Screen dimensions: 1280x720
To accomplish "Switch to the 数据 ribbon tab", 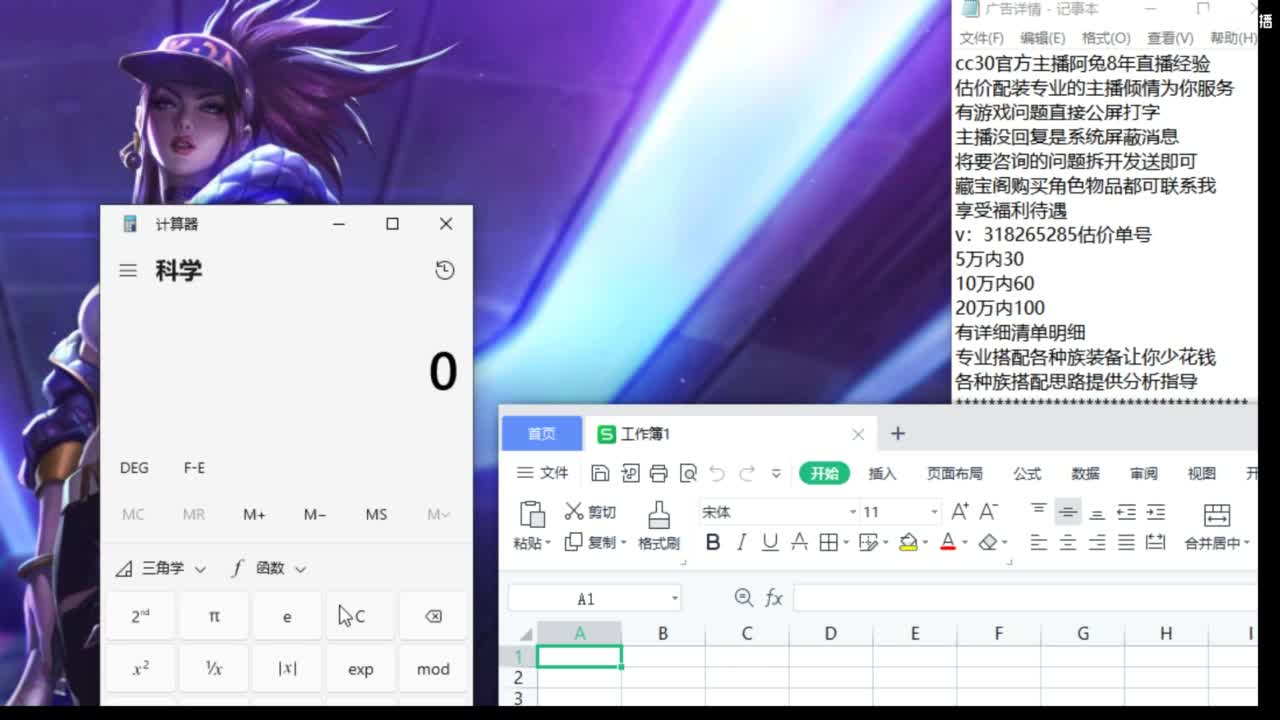I will [1085, 473].
